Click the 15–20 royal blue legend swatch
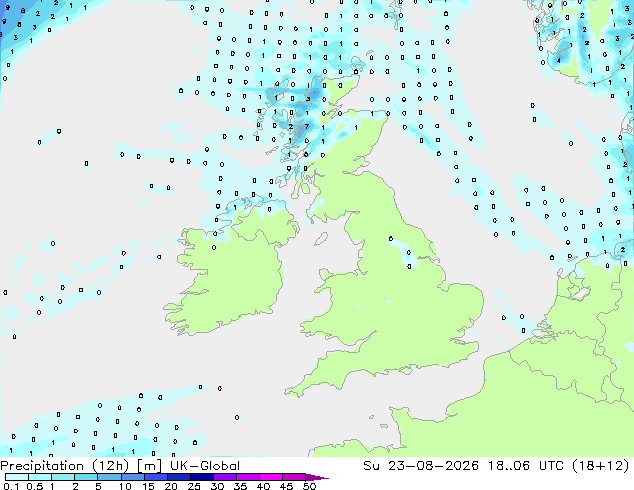The width and height of the screenshot is (634, 490). (x=156, y=477)
